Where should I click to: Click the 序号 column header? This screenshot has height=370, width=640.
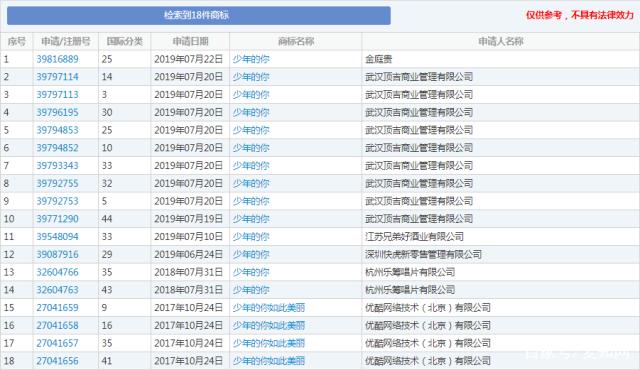pyautogui.click(x=16, y=41)
